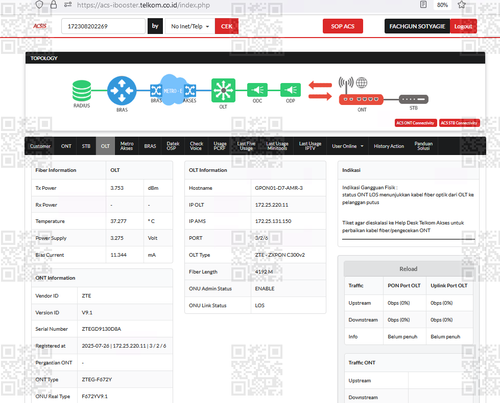Click the browser URL address bar
The width and height of the screenshot is (500, 403).
pyautogui.click(x=143, y=5)
